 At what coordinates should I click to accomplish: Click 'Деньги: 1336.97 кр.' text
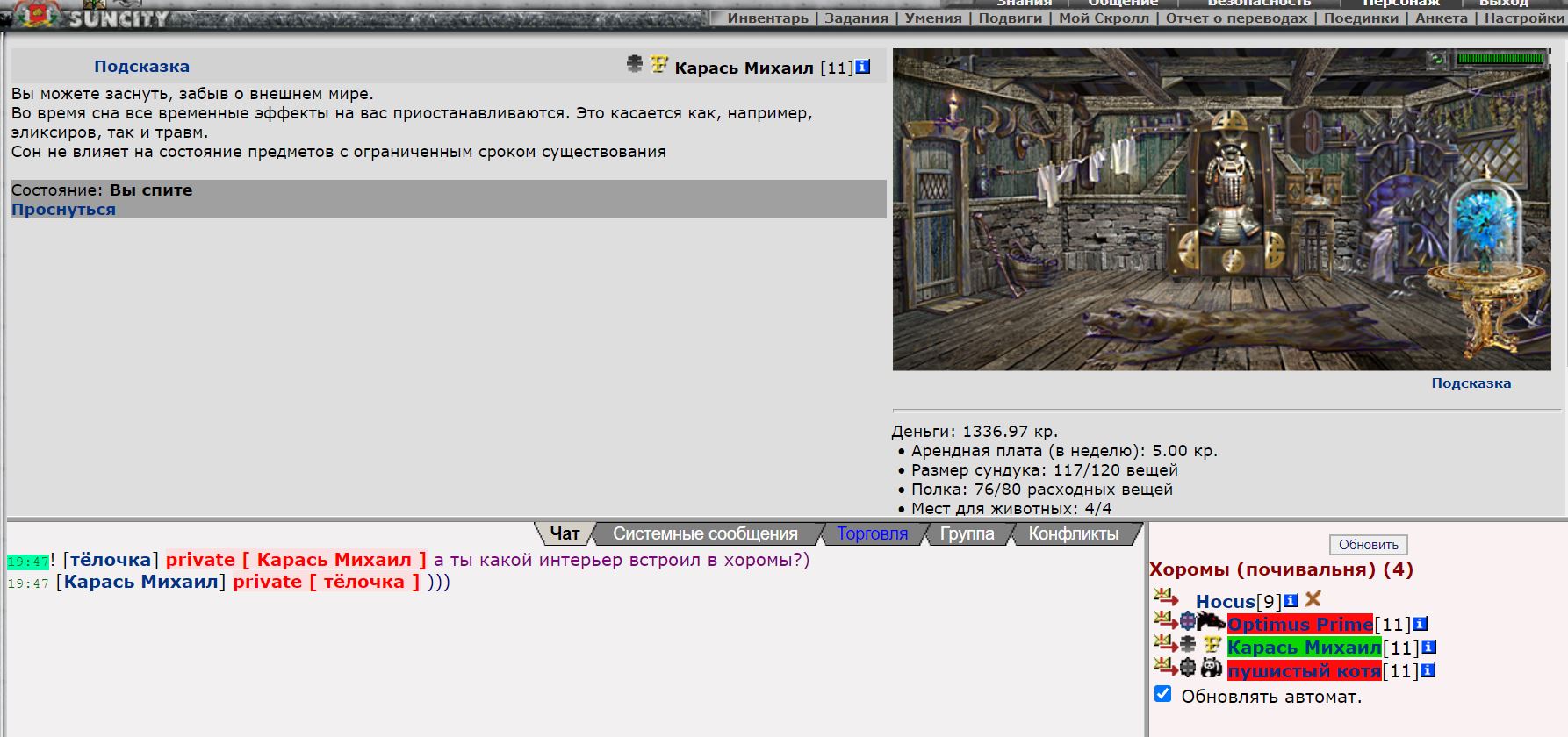[x=975, y=432]
